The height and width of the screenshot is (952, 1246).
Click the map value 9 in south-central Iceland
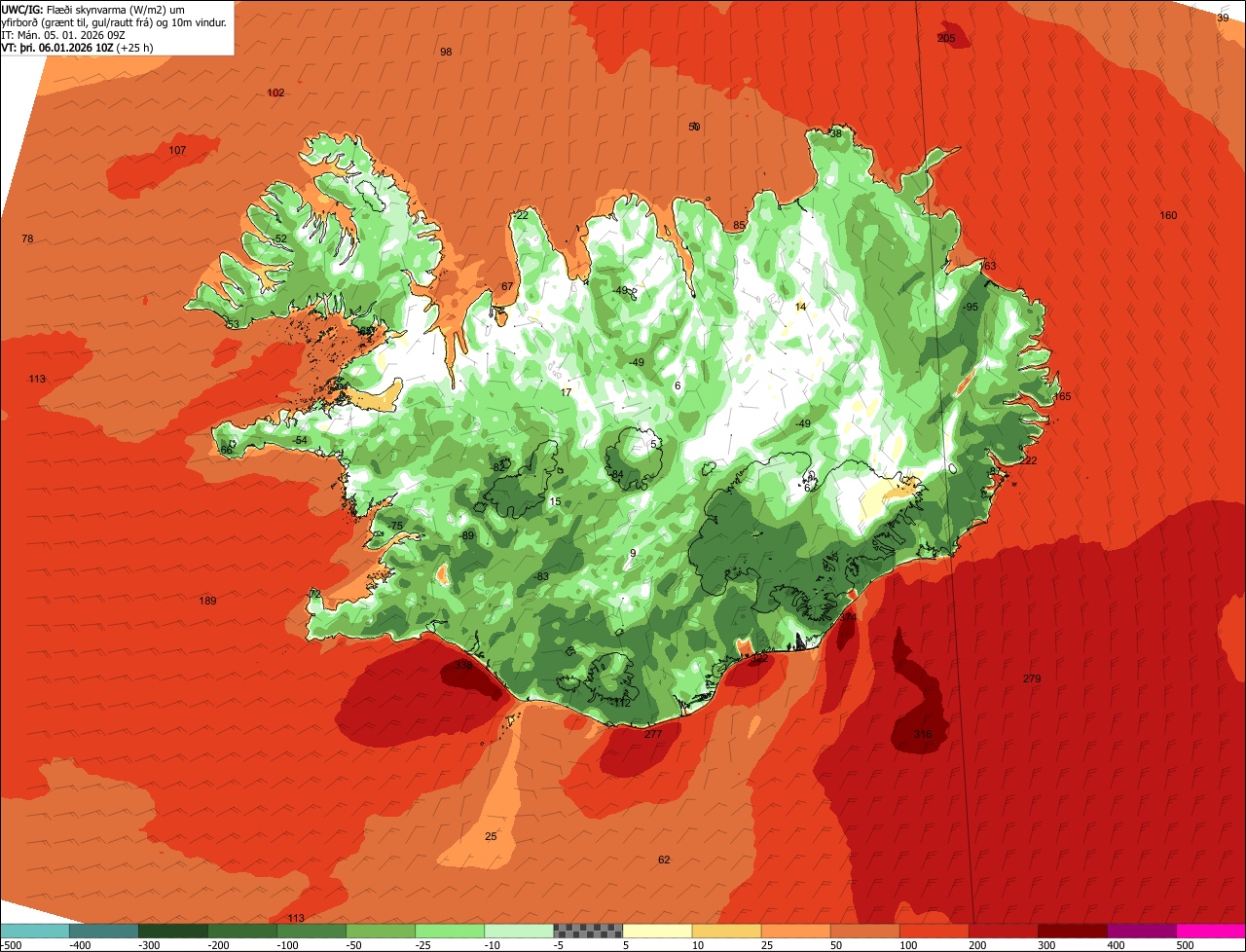[633, 553]
